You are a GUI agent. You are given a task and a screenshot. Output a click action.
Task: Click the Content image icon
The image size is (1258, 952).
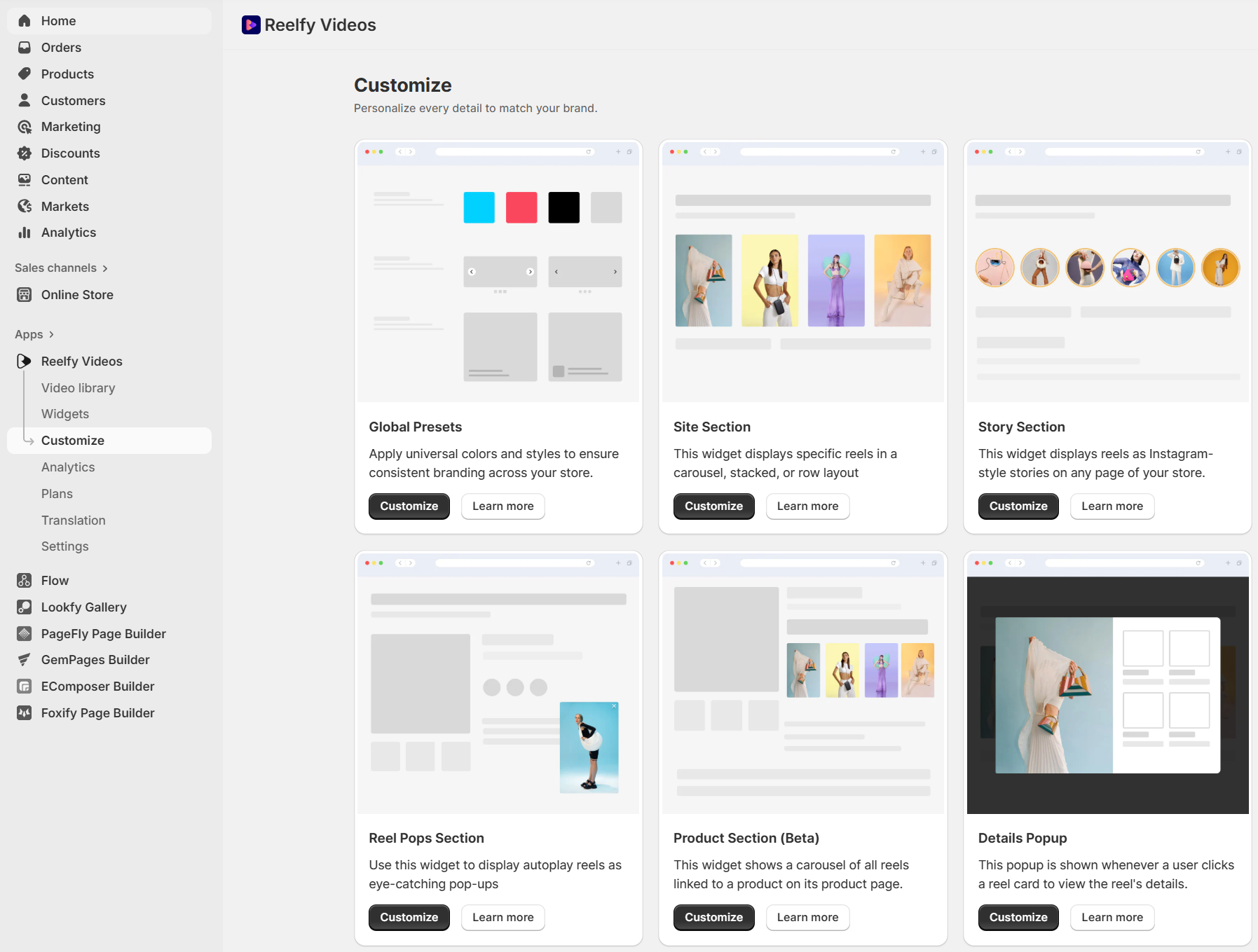25,180
